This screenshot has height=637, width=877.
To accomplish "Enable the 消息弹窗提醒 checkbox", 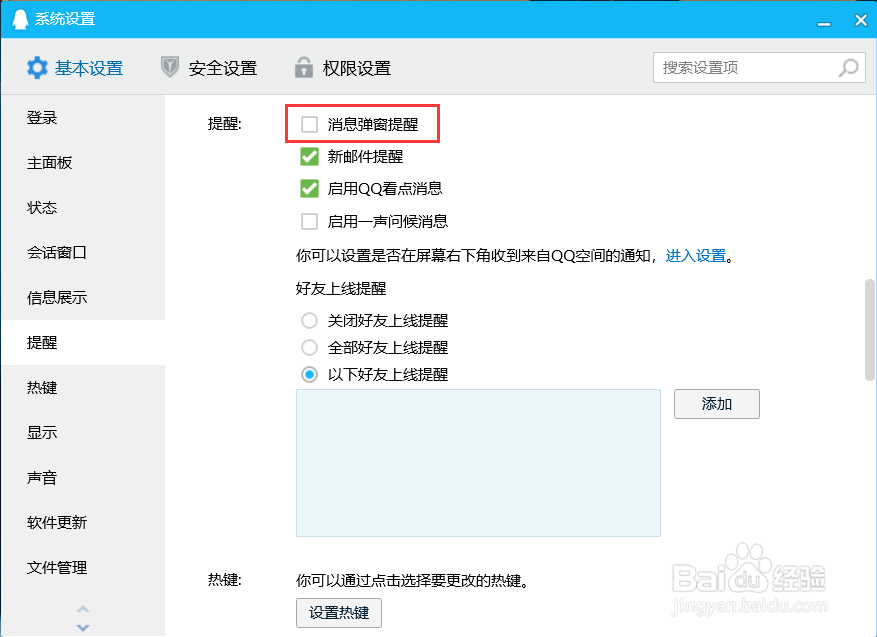I will [309, 124].
